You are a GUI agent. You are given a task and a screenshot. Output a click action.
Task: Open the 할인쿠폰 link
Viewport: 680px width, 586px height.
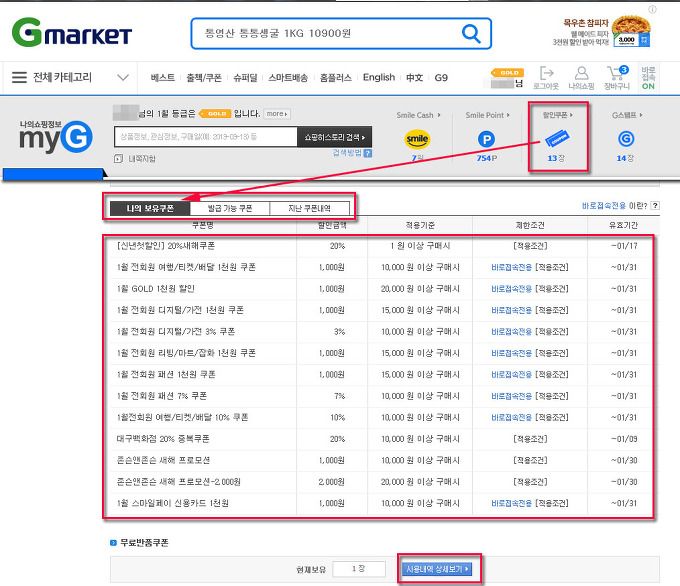point(557,115)
